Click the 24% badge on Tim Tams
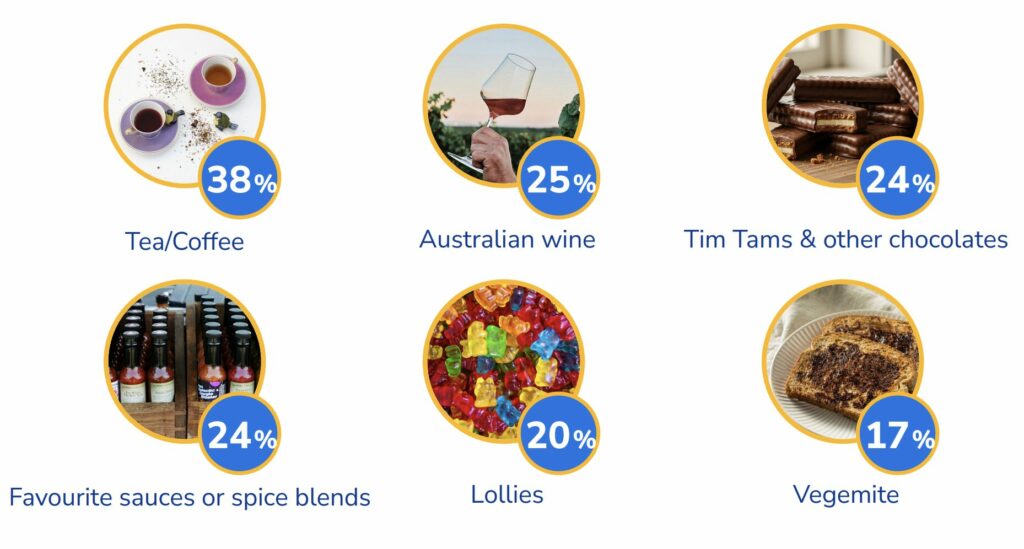Viewport: 1024px width, 549px height. [898, 180]
